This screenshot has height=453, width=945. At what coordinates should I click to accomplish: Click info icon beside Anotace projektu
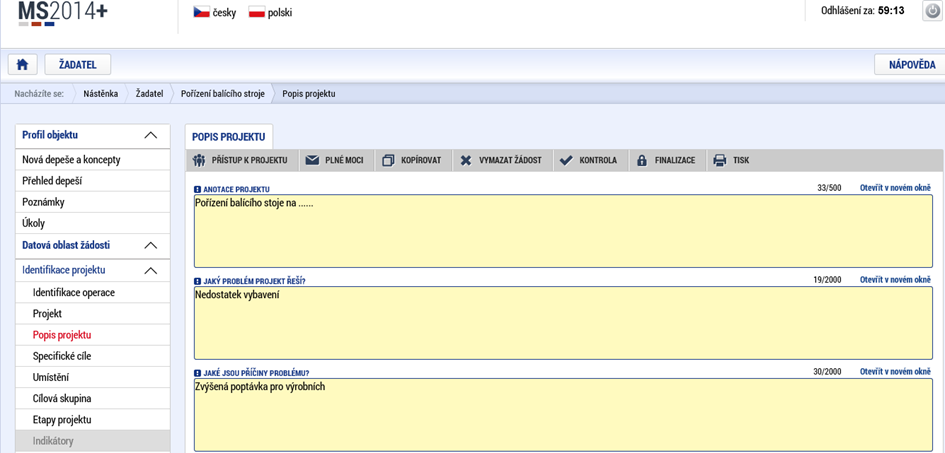coord(198,189)
